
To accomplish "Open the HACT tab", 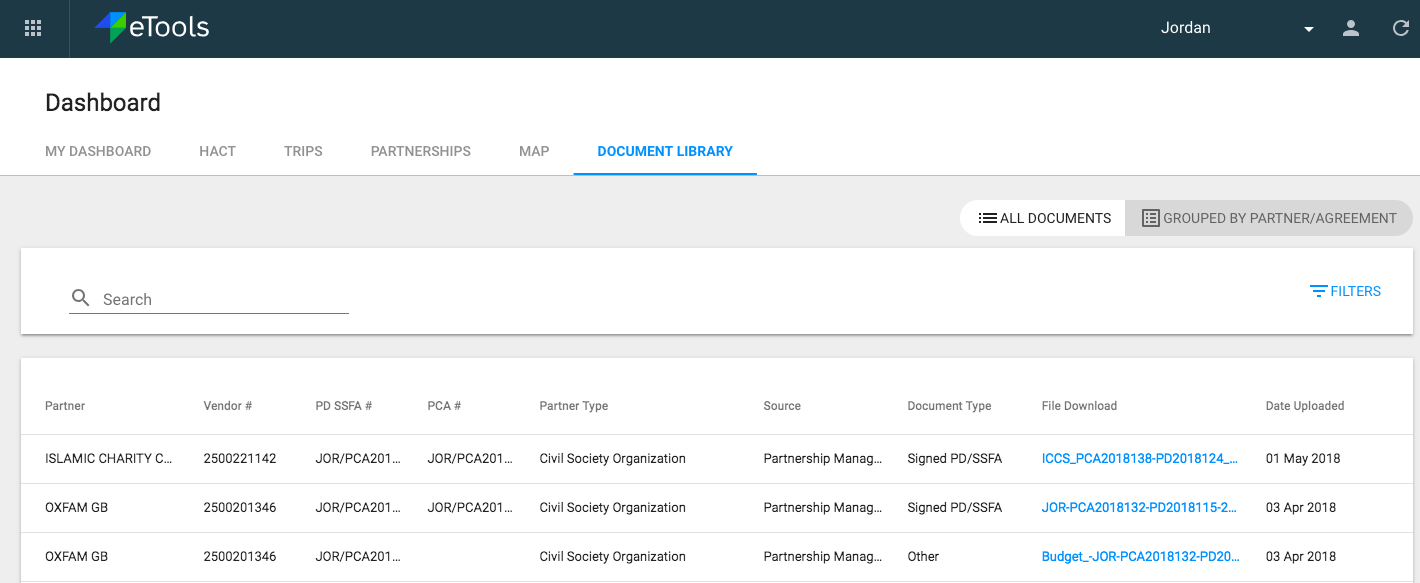I will [x=217, y=151].
